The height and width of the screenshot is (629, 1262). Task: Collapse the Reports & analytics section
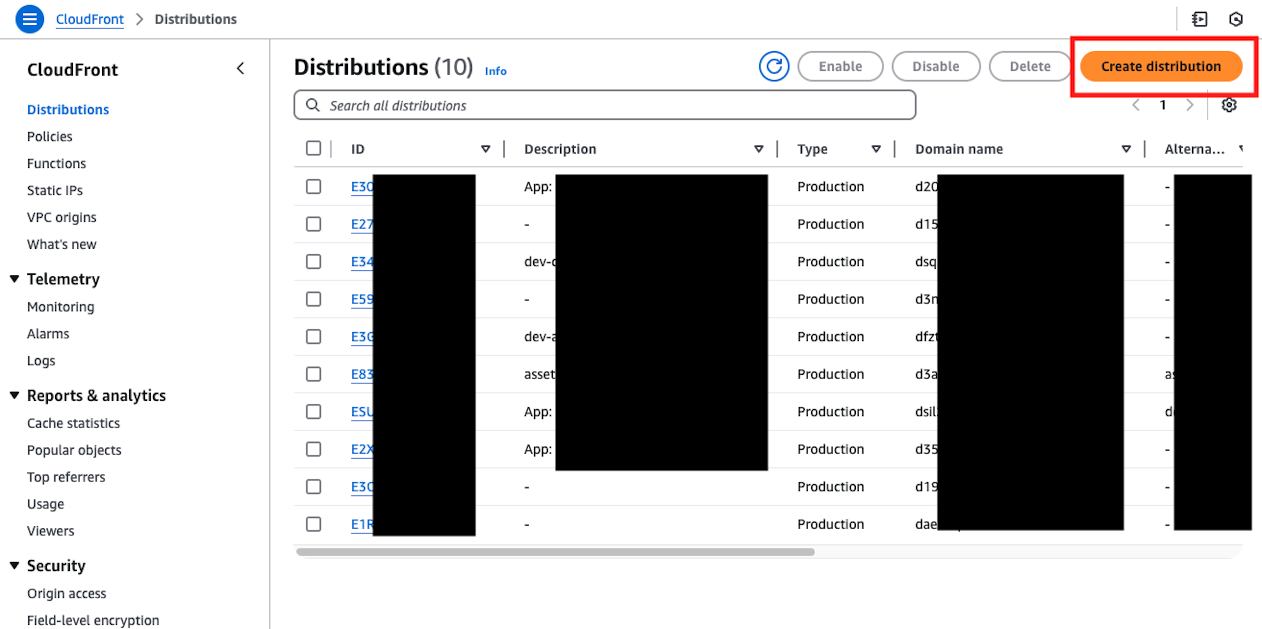pos(14,395)
